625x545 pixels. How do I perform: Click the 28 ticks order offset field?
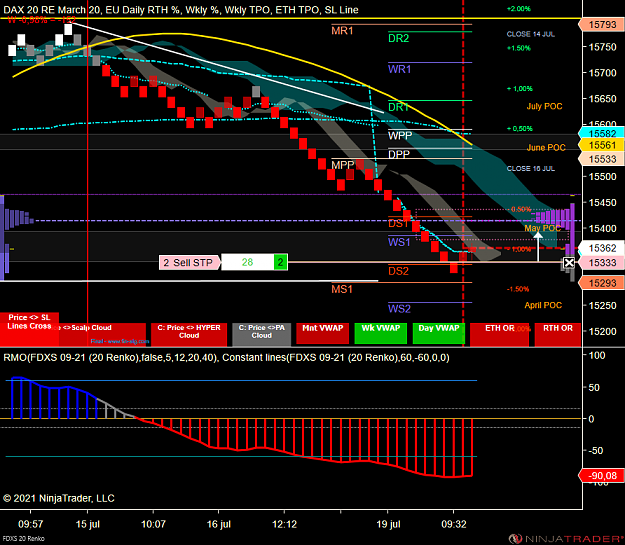[x=247, y=262]
